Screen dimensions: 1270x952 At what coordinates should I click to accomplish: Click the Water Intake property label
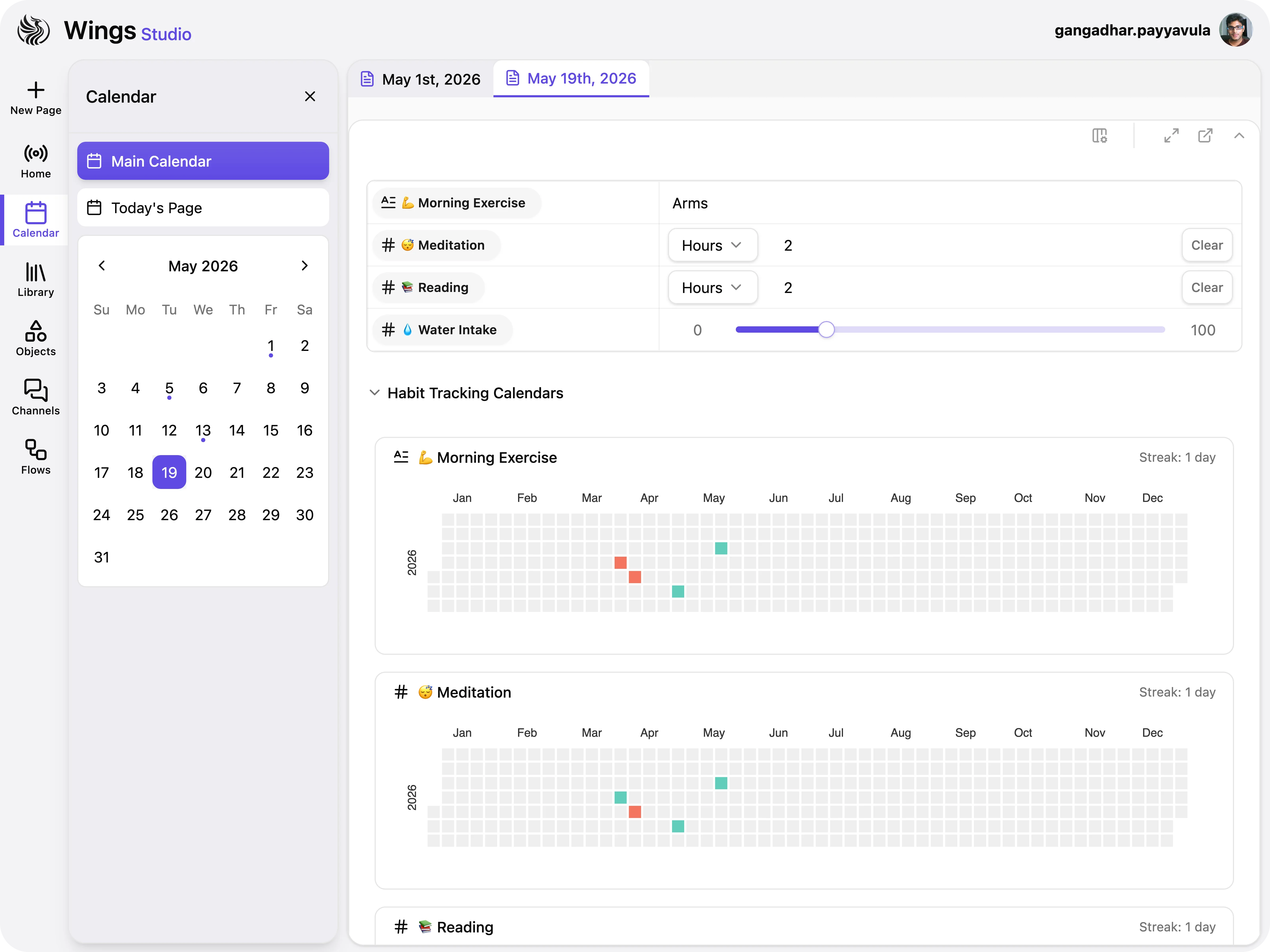tap(443, 330)
